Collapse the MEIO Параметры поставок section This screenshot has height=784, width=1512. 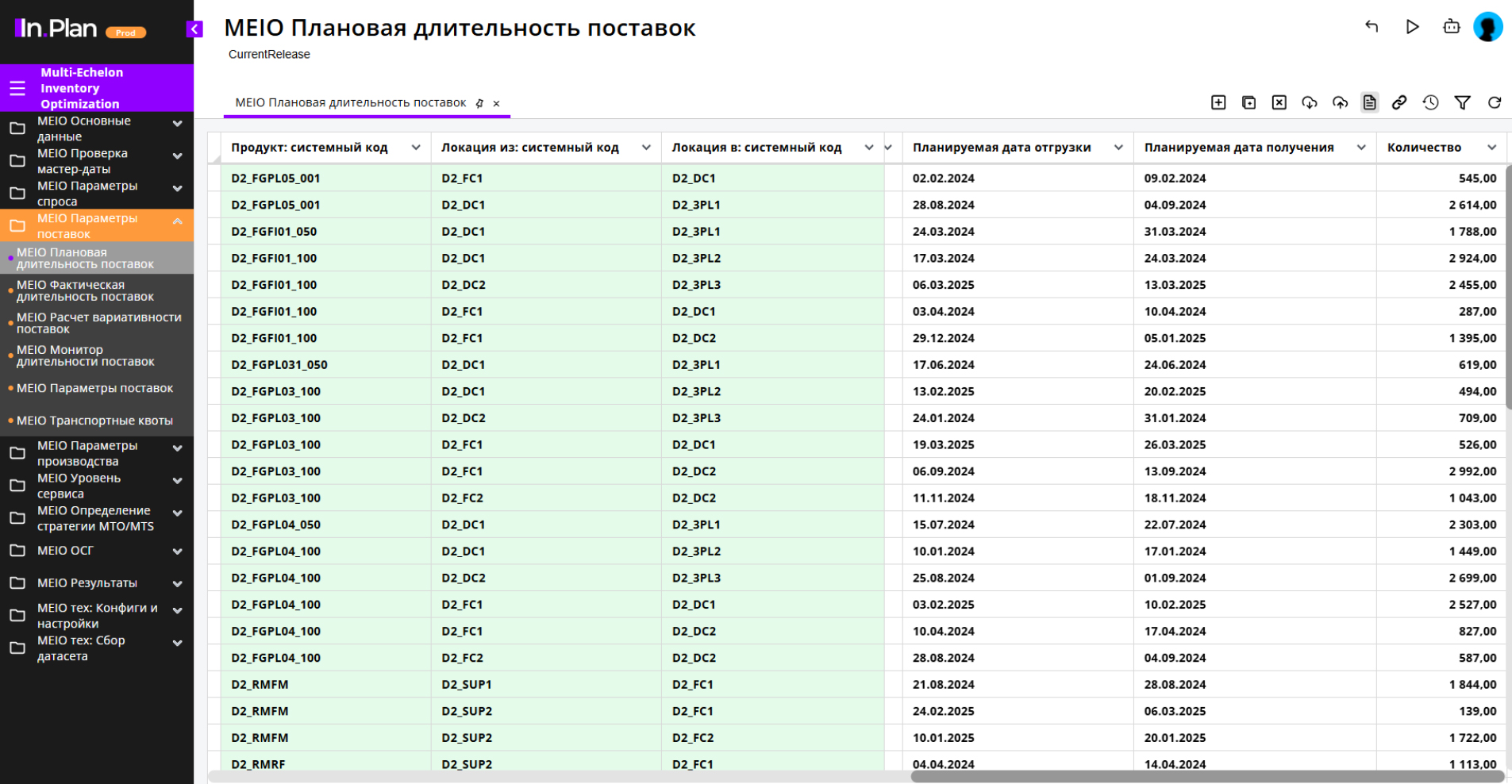(x=177, y=222)
